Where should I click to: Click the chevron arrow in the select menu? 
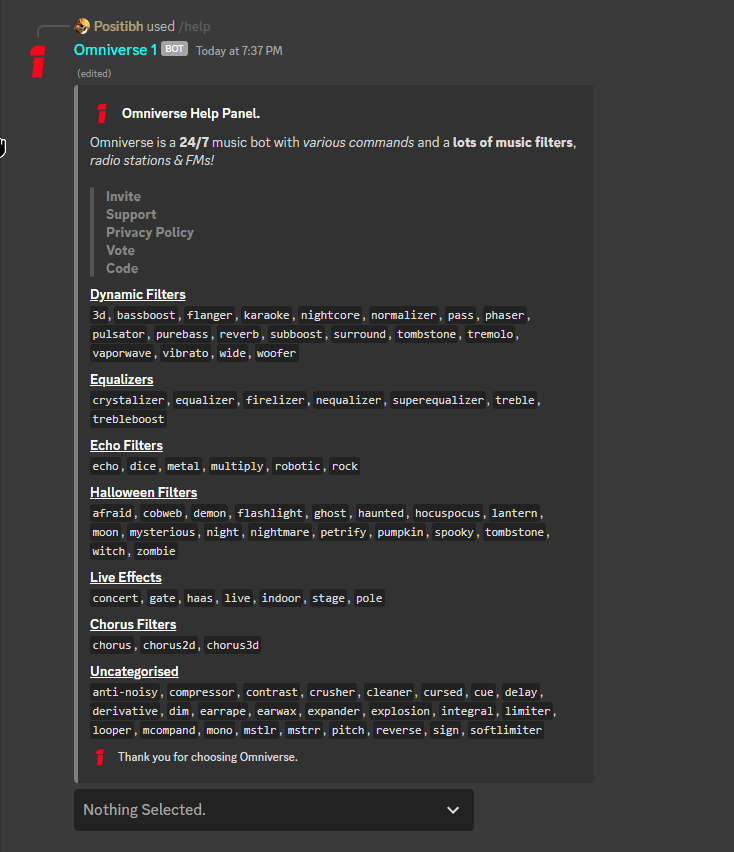click(x=453, y=810)
